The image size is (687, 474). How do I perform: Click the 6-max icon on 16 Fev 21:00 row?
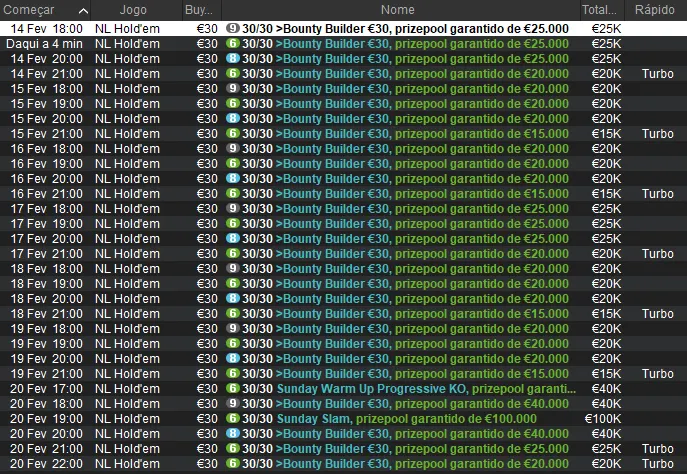click(233, 193)
